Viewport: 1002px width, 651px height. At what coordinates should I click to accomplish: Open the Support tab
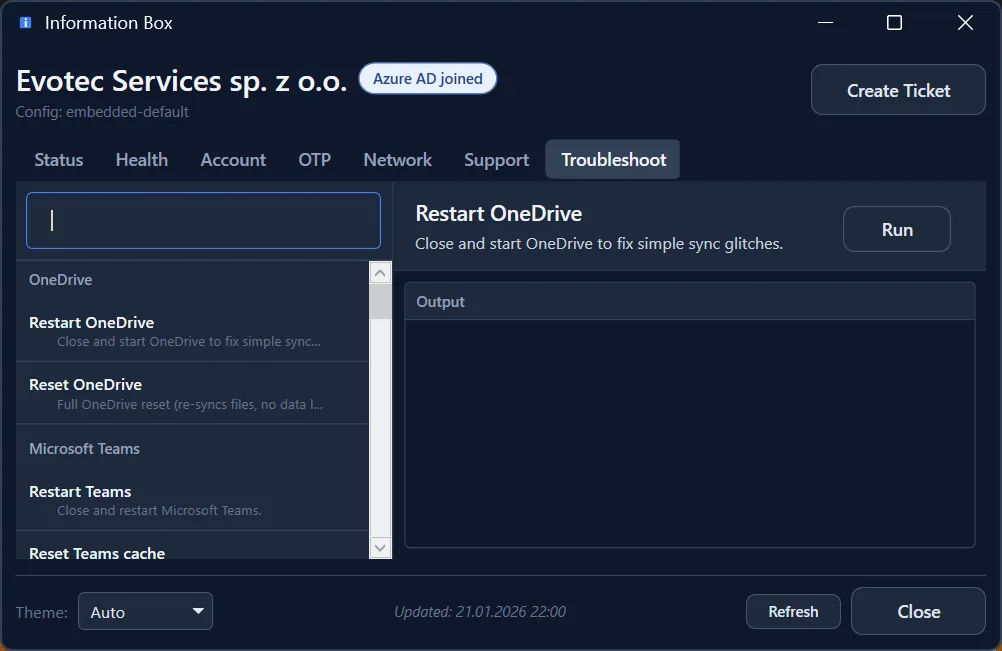[x=497, y=160]
